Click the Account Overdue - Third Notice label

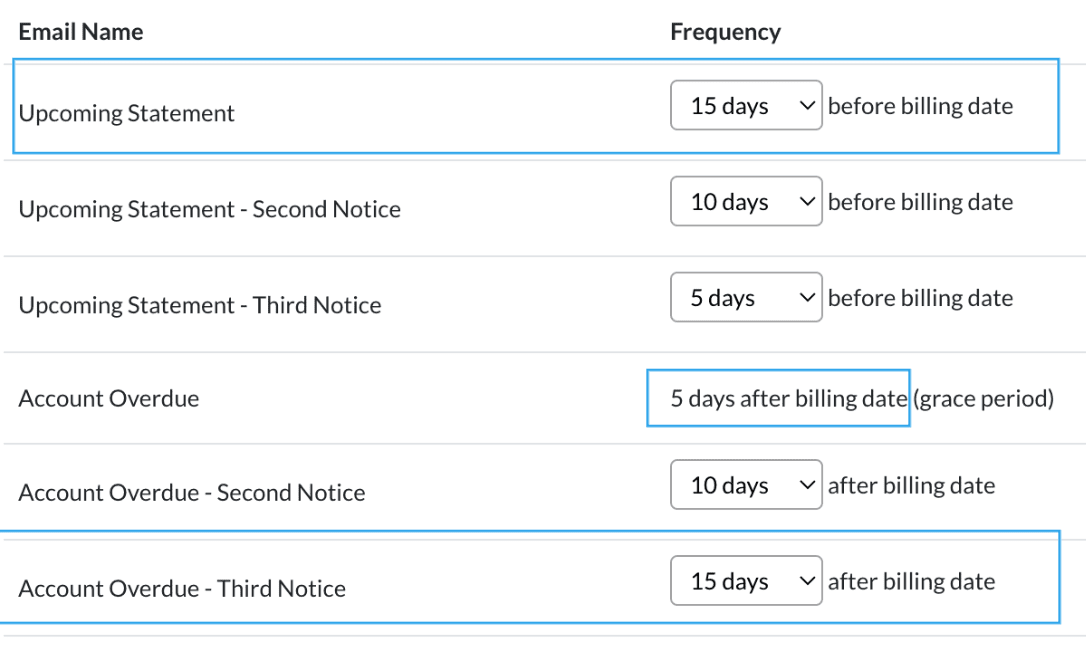coord(182,589)
